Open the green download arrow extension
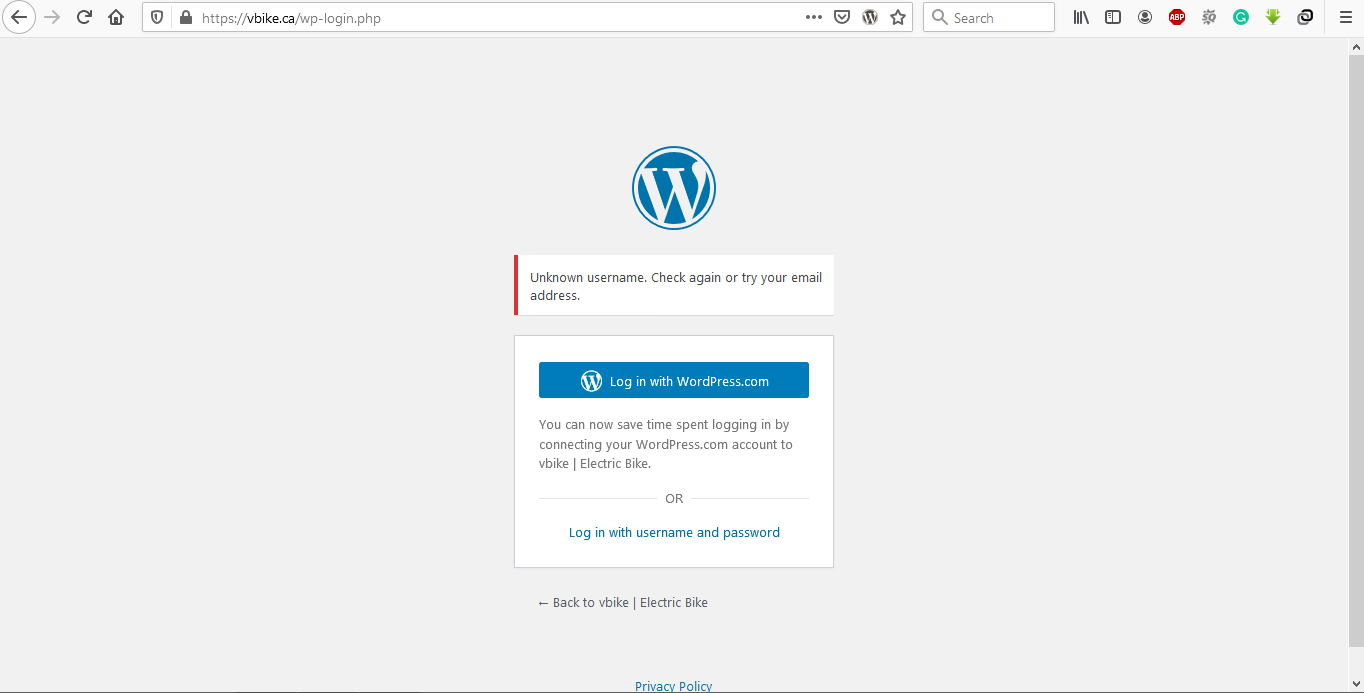 point(1273,17)
